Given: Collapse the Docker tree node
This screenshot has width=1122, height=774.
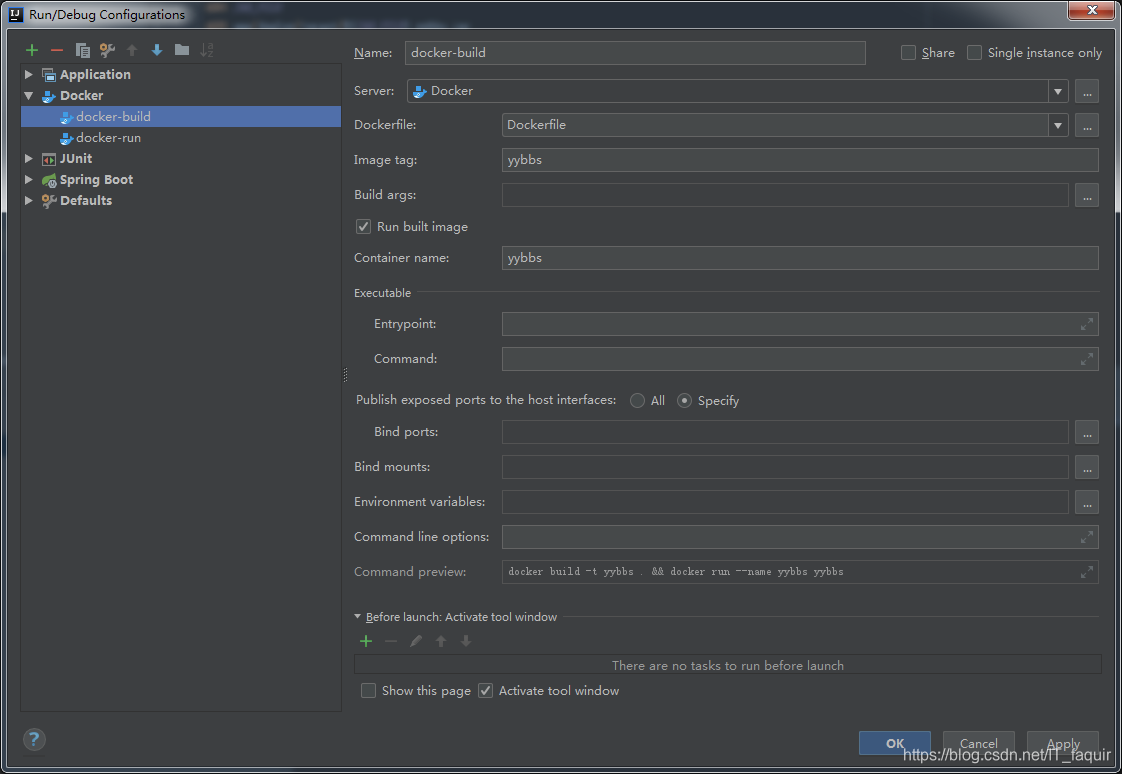Looking at the screenshot, I should coord(29,95).
